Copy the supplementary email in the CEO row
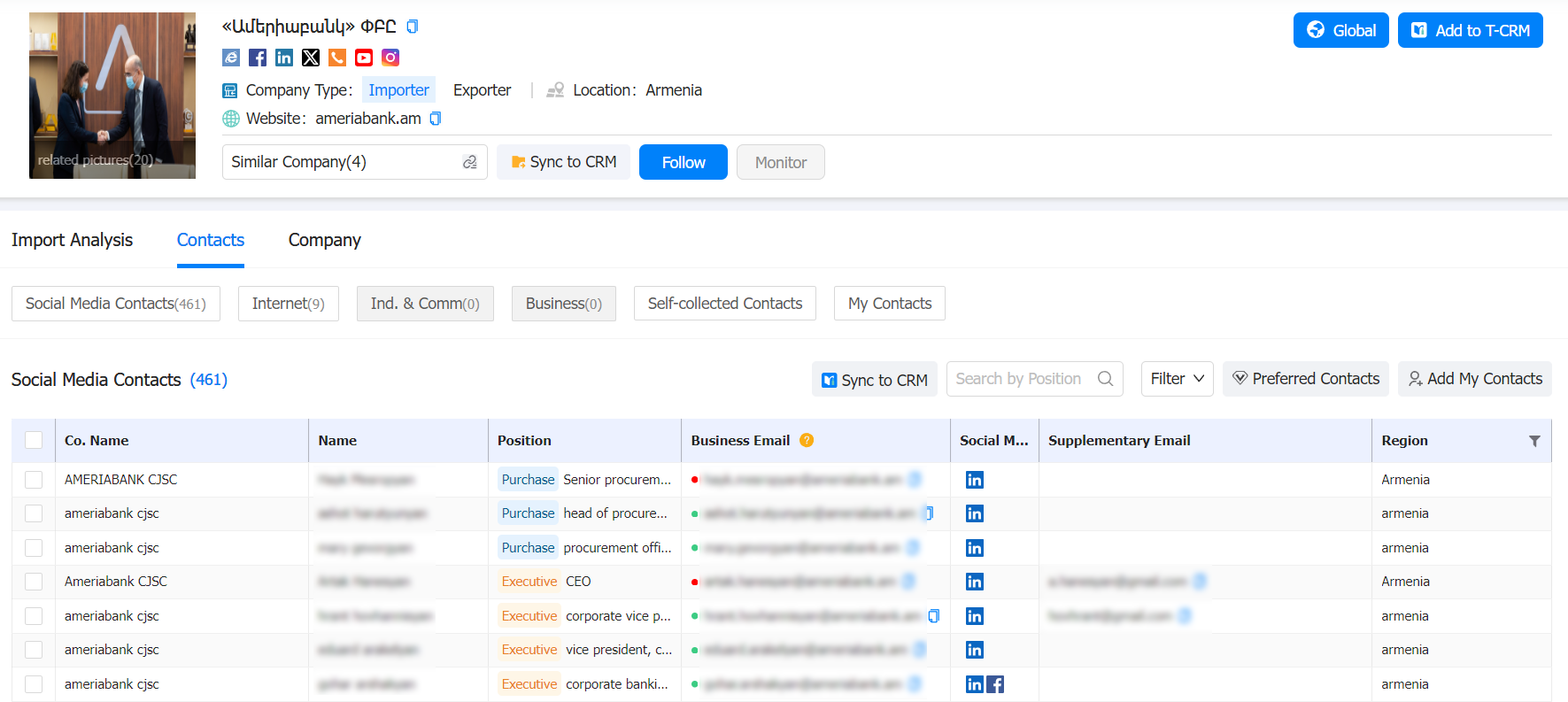This screenshot has height=702, width=1568. point(1200,582)
